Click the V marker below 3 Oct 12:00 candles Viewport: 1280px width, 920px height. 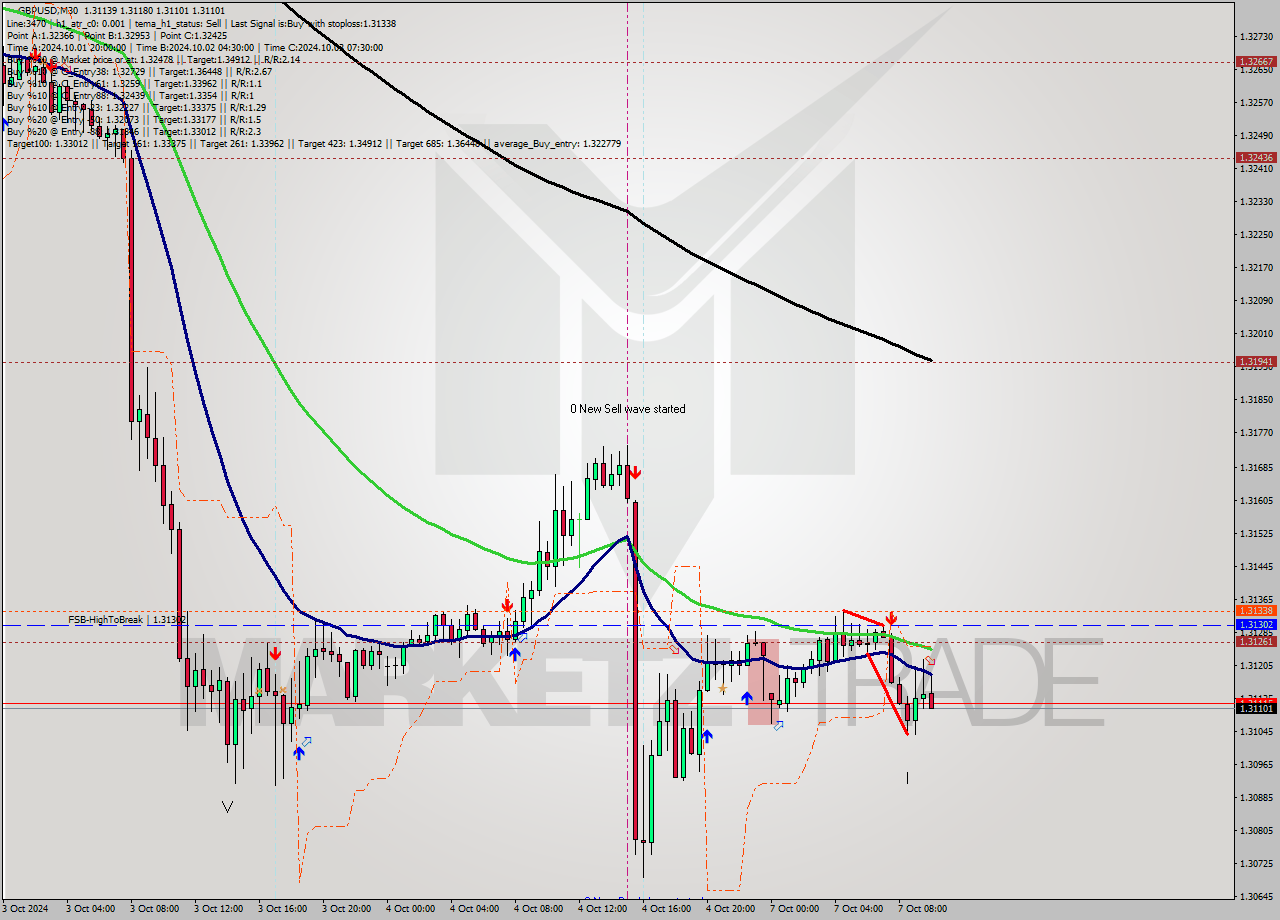tap(228, 806)
